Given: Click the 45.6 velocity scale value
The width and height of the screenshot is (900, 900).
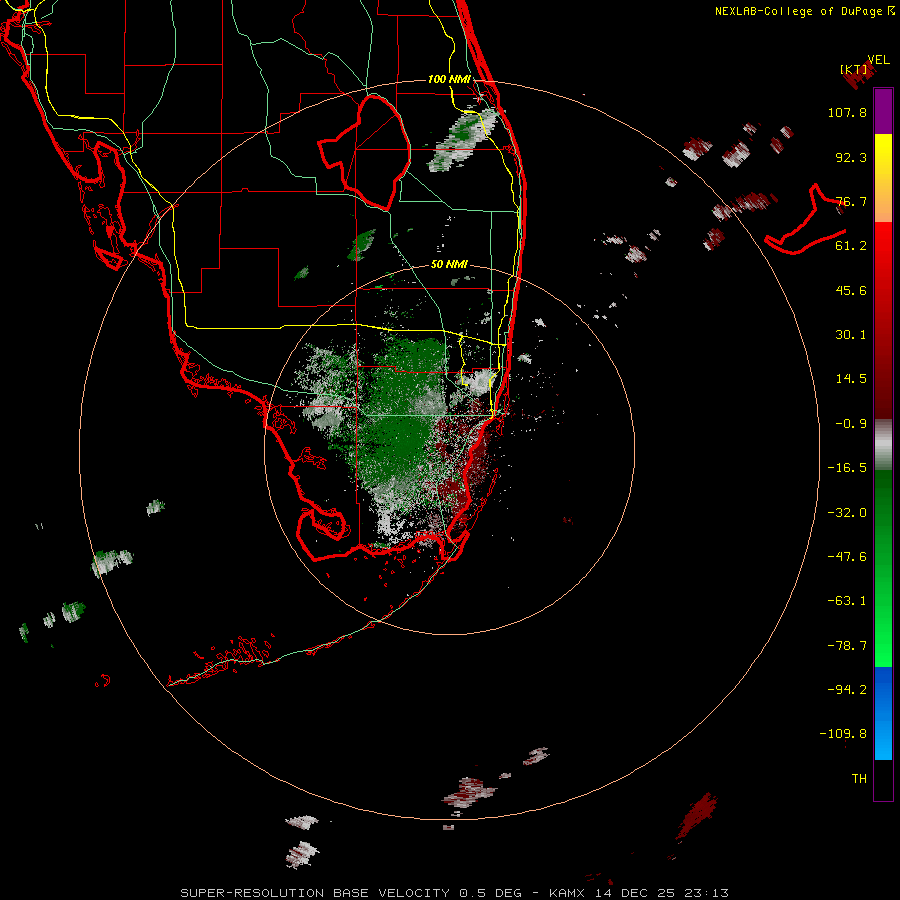Looking at the screenshot, I should click(851, 290).
